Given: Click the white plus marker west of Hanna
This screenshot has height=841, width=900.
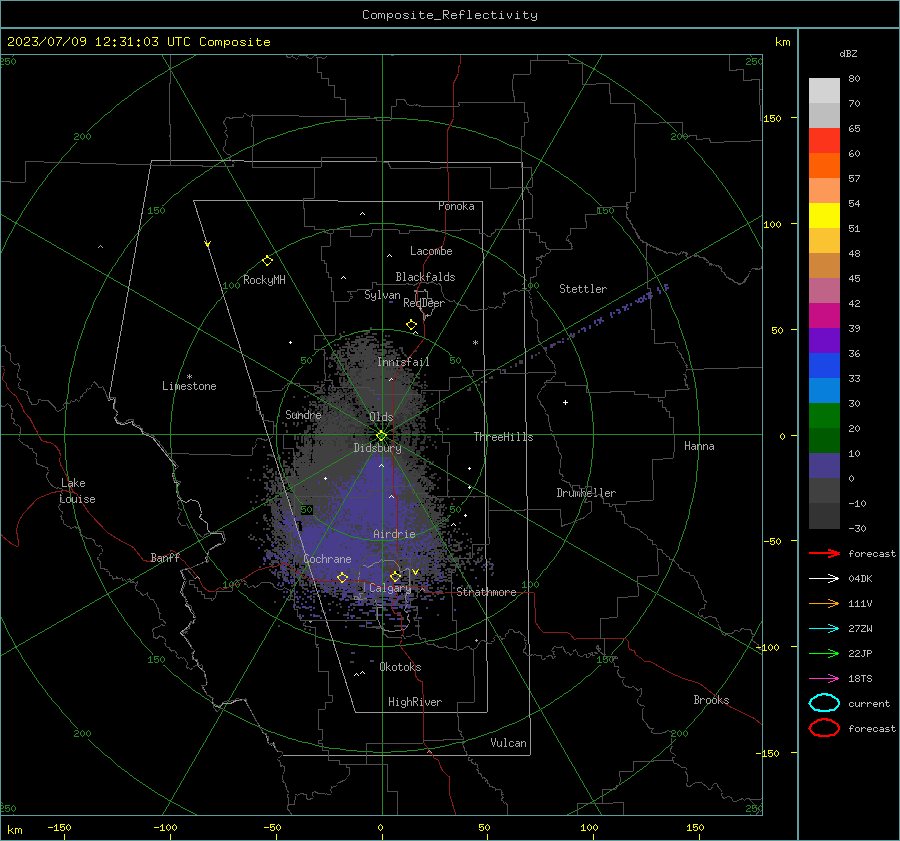Looking at the screenshot, I should click(x=565, y=402).
